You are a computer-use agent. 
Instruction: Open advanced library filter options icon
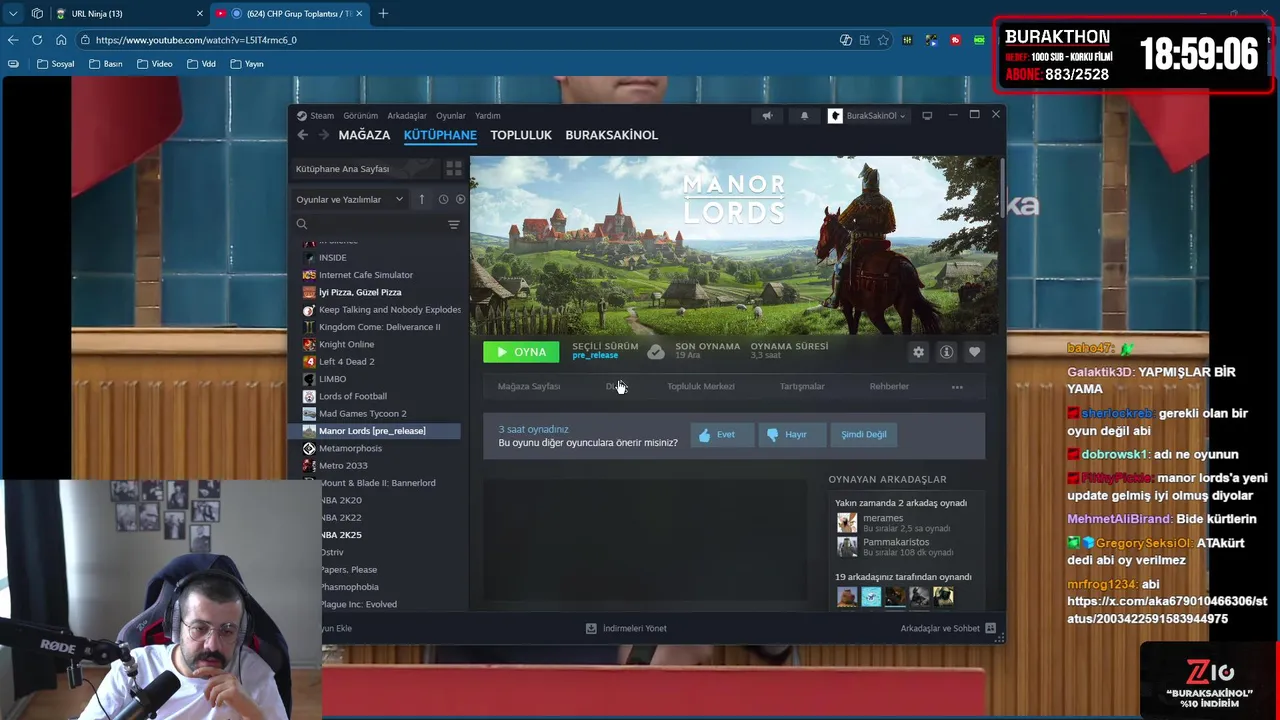tap(453, 224)
